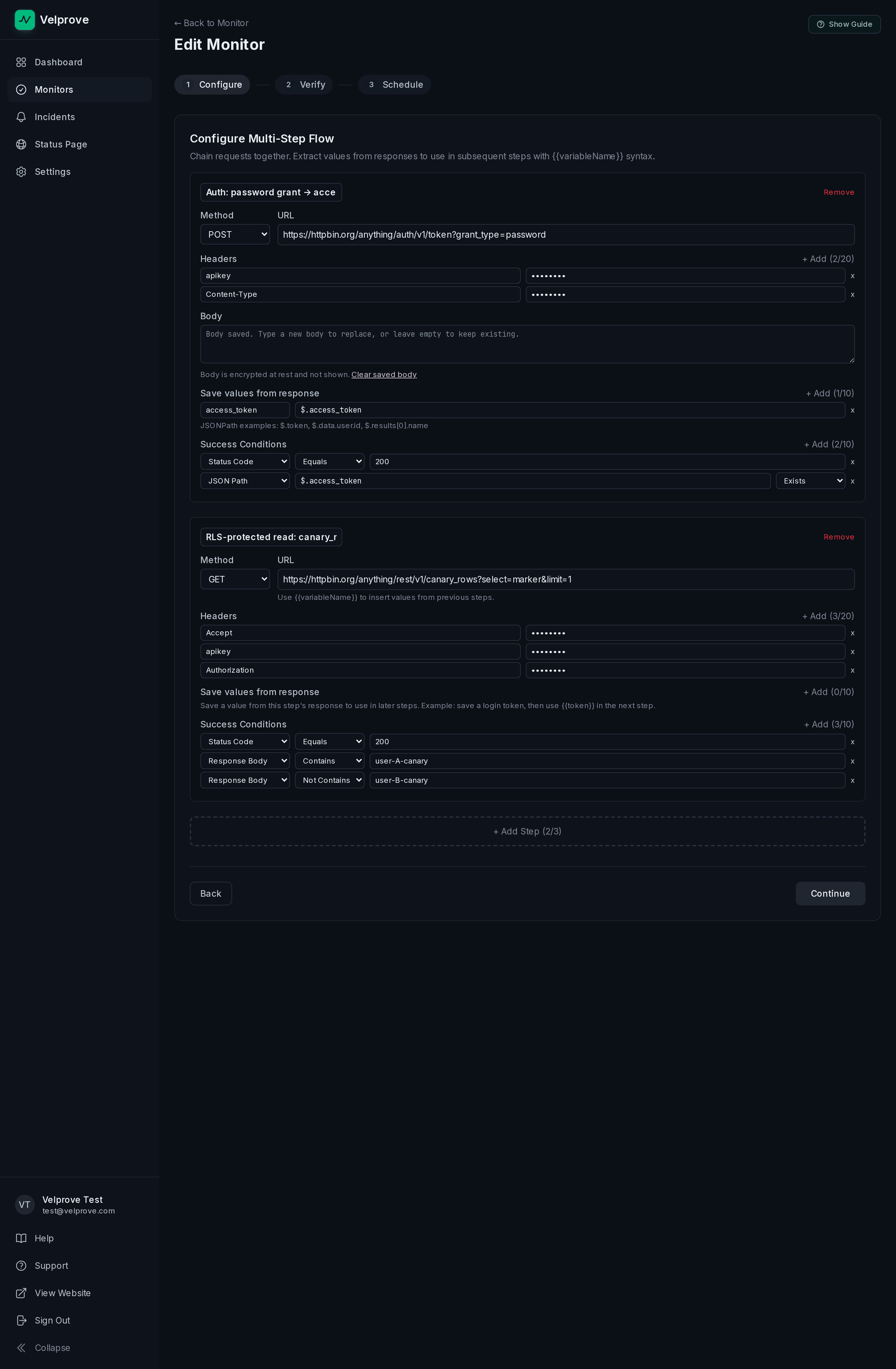The width and height of the screenshot is (896, 1369).
Task: Open Response Body dropdown for user-A-canary
Action: (x=245, y=761)
